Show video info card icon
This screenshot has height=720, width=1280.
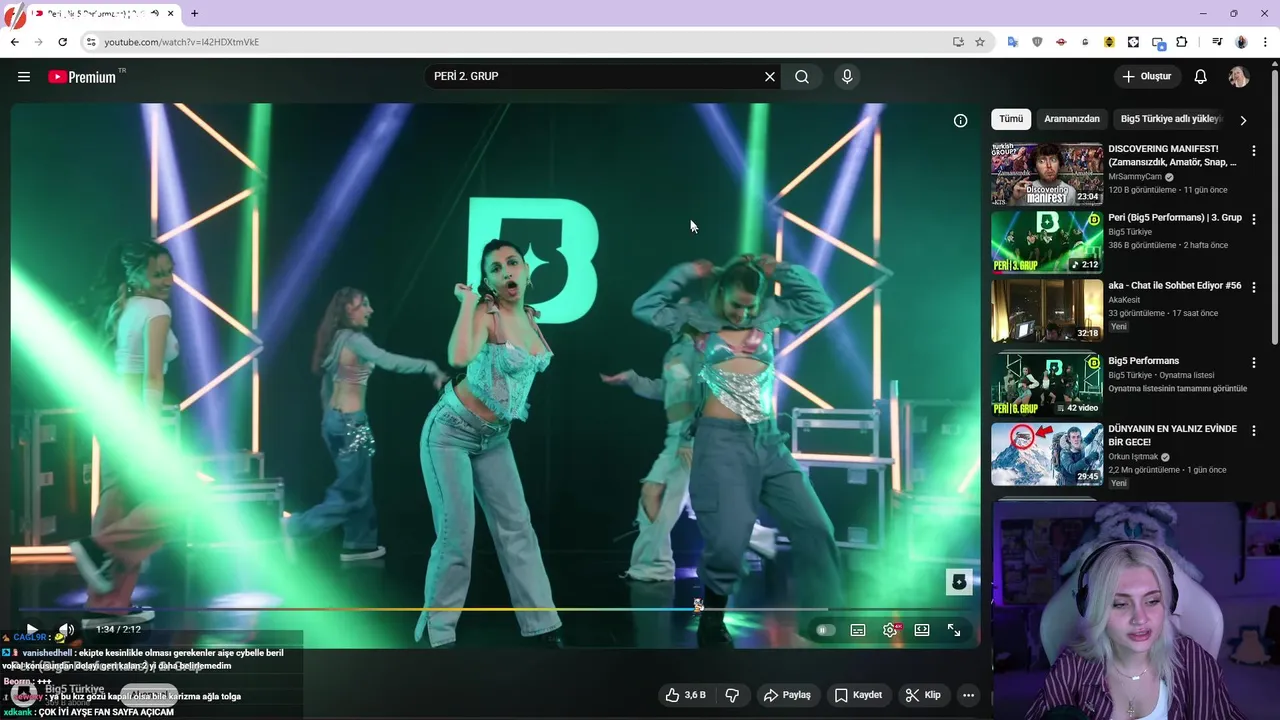(960, 121)
